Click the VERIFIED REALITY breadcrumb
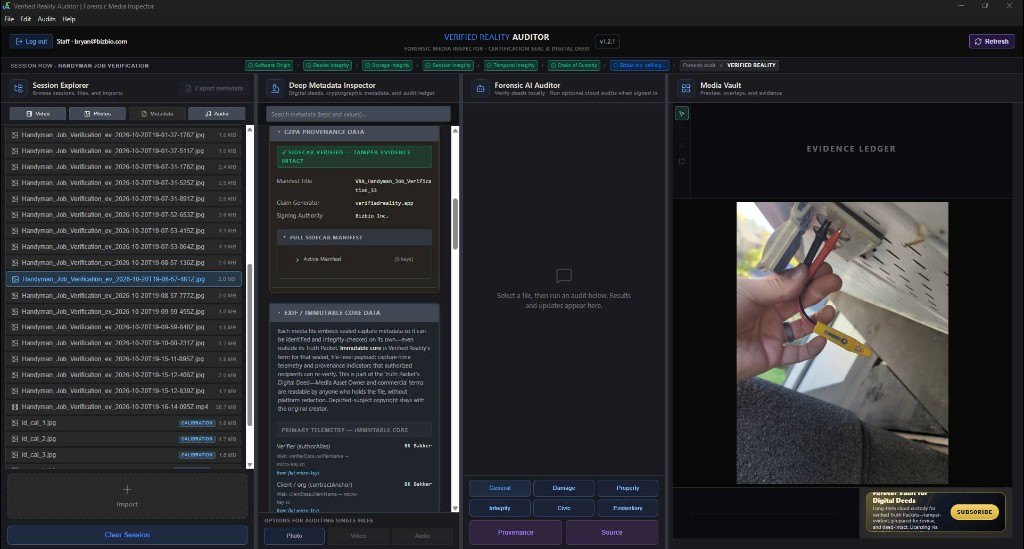The height and width of the screenshot is (549, 1024). [x=751, y=65]
